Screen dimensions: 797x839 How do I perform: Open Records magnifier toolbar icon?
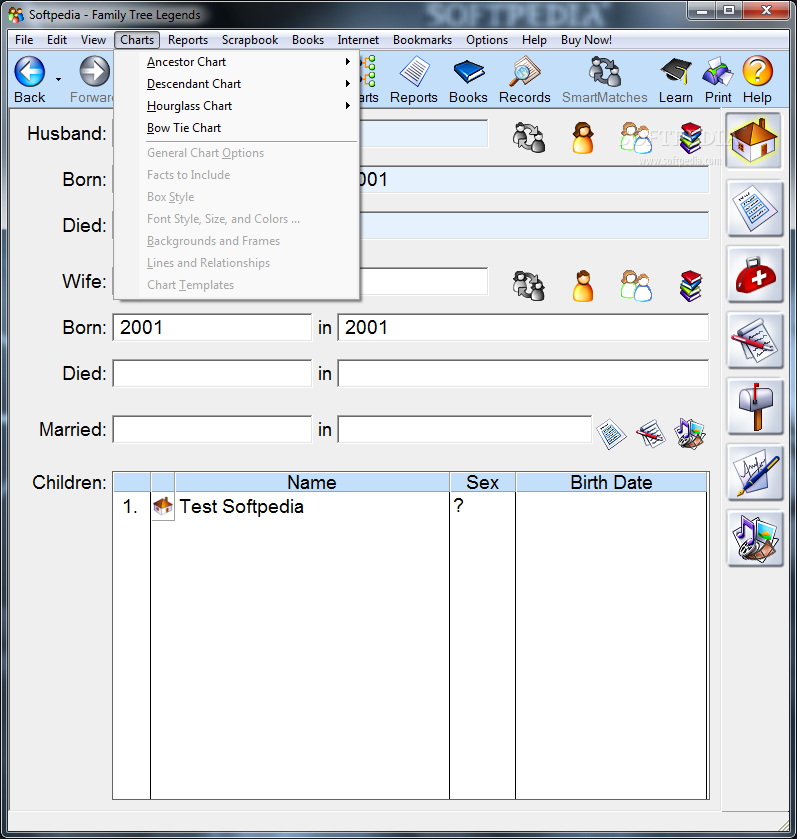[x=524, y=80]
